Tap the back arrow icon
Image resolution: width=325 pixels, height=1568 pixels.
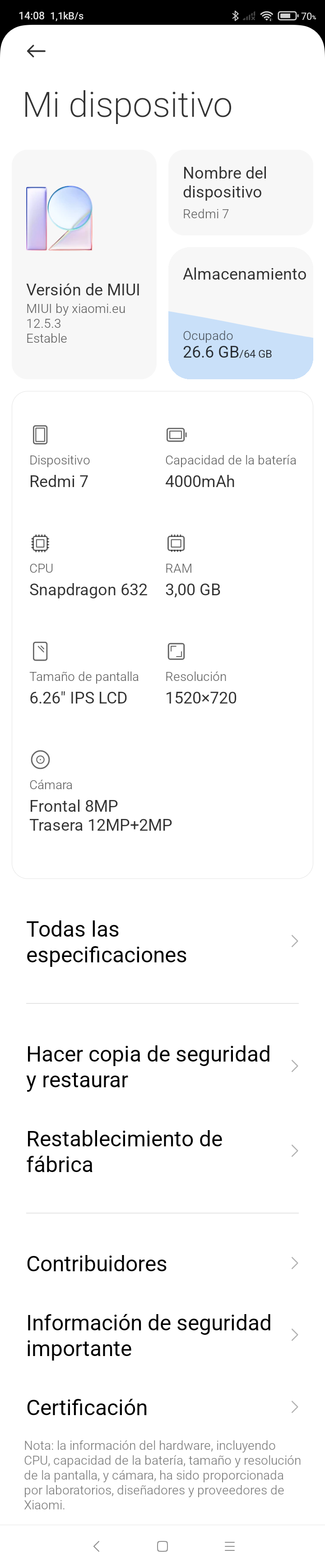click(36, 51)
